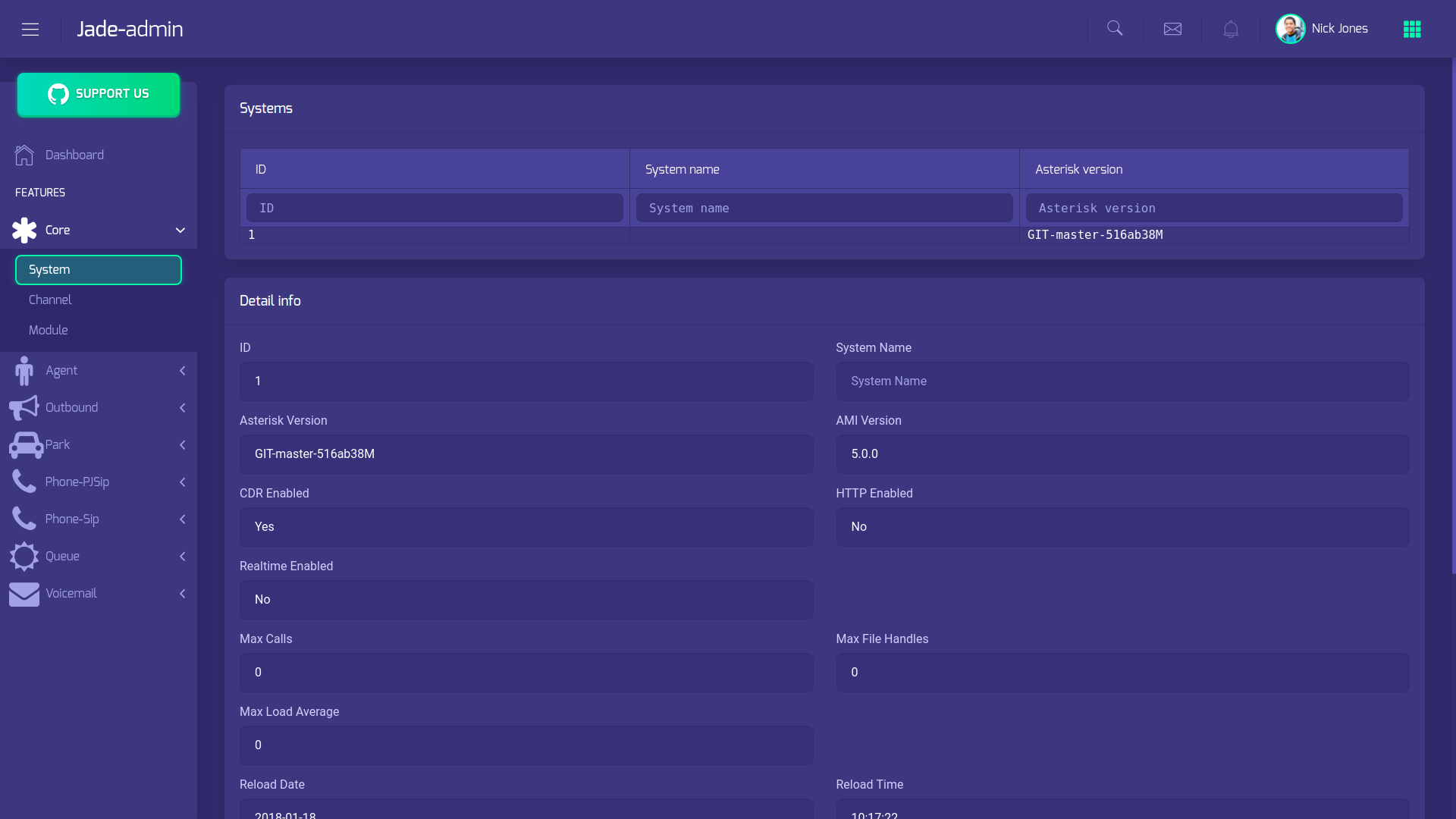The image size is (1456, 819).
Task: Expand the Phone-PJSip menu arrow
Action: coord(182,482)
